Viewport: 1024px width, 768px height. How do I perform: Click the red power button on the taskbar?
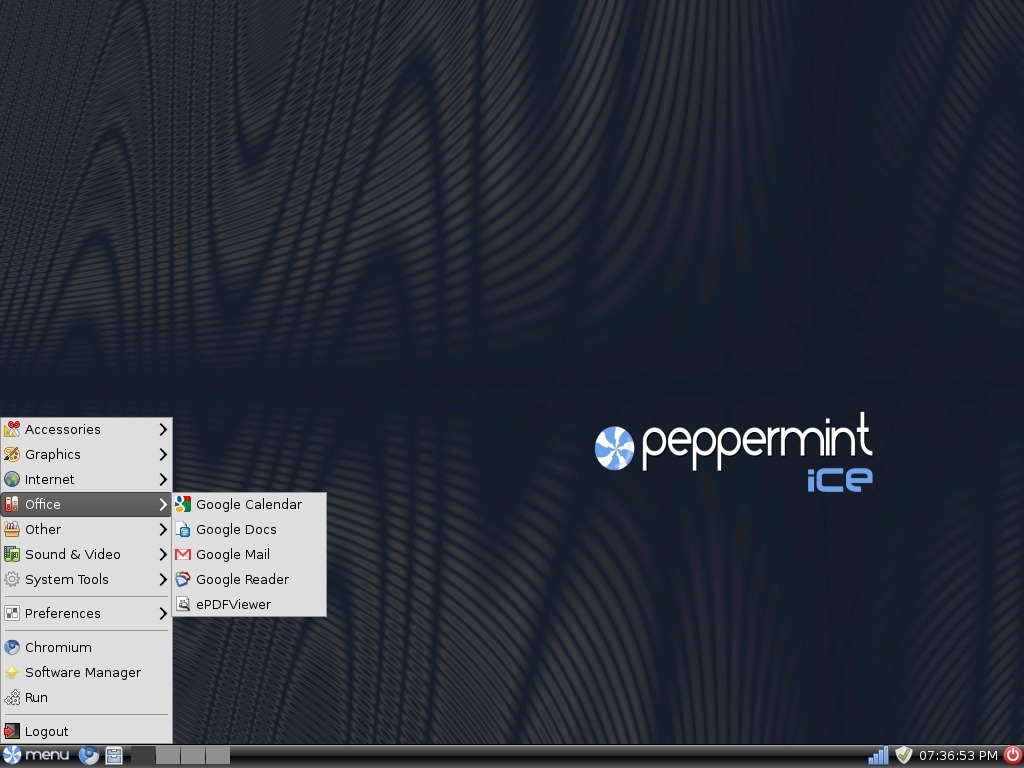point(1012,756)
